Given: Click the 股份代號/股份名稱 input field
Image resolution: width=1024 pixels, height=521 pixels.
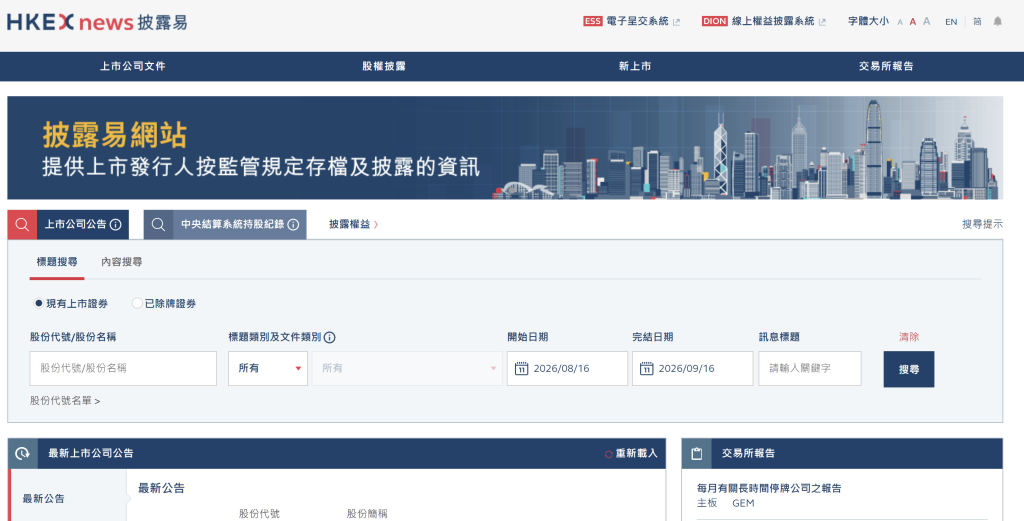Looking at the screenshot, I should tap(123, 368).
